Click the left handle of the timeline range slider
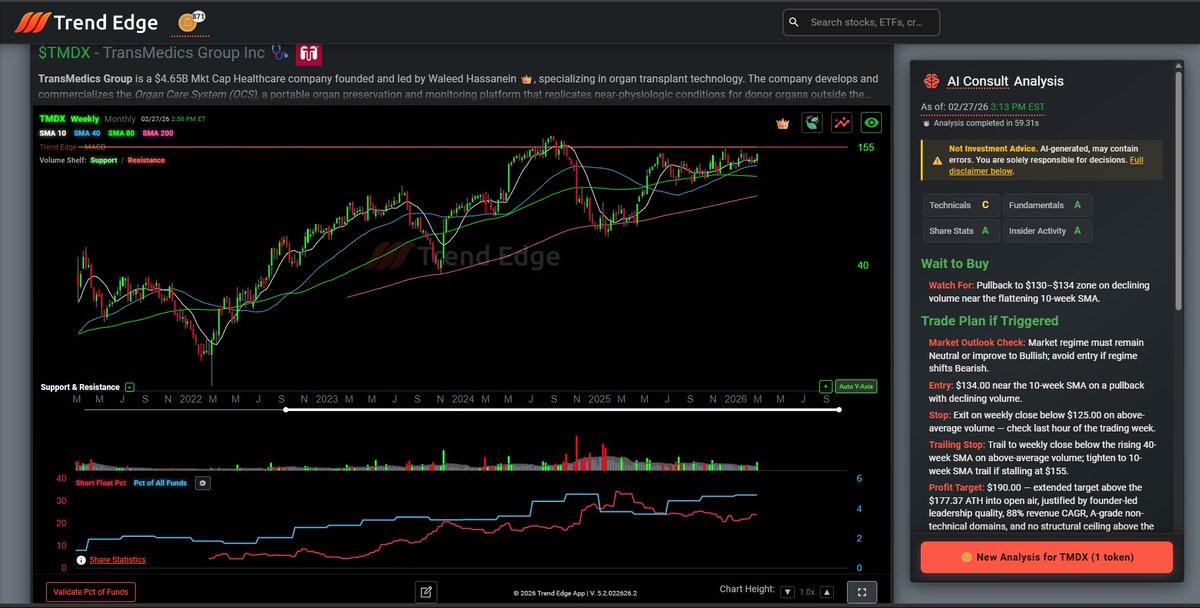1200x608 pixels. click(x=286, y=409)
